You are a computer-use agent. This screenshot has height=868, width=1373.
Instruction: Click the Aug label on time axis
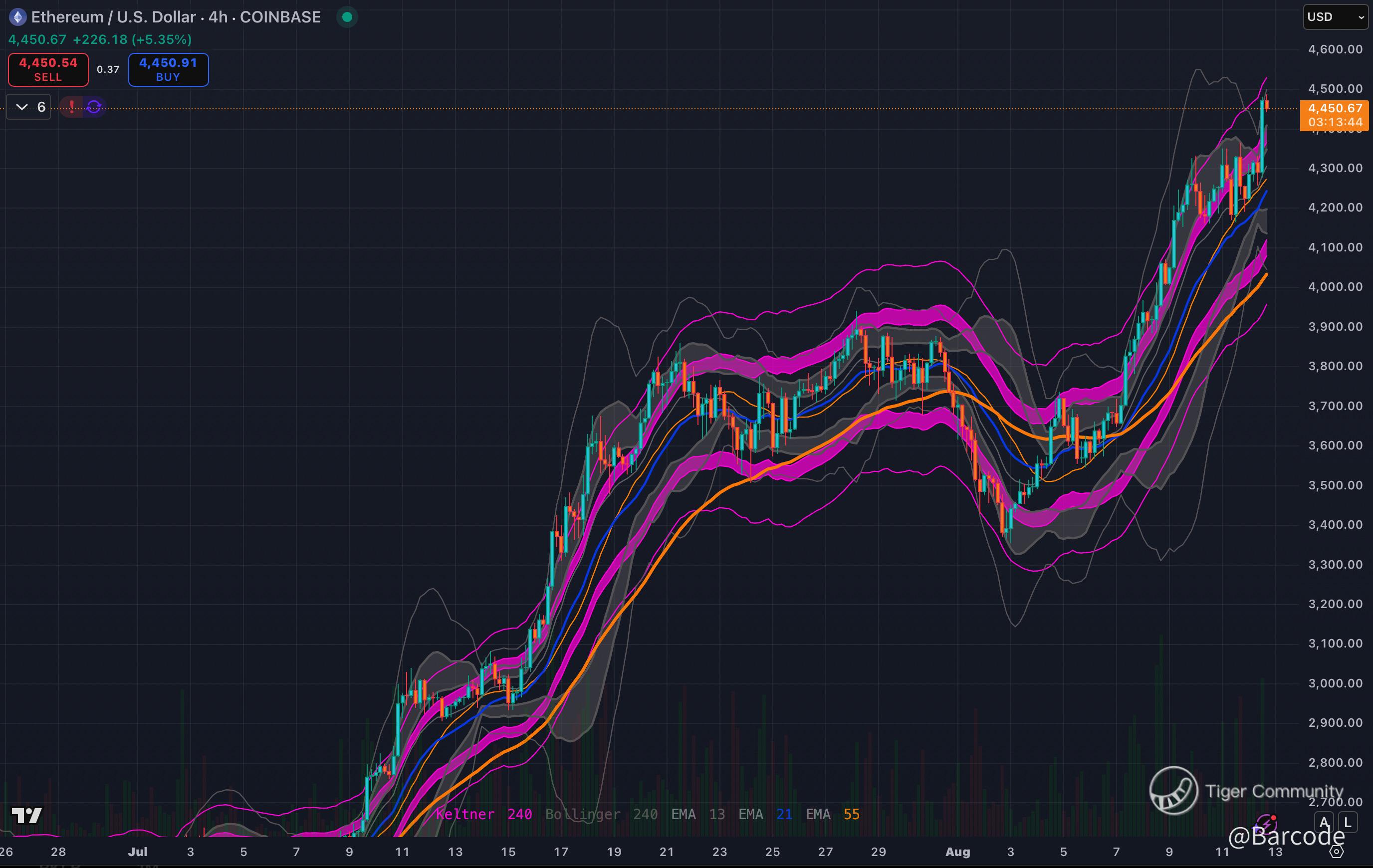click(957, 852)
